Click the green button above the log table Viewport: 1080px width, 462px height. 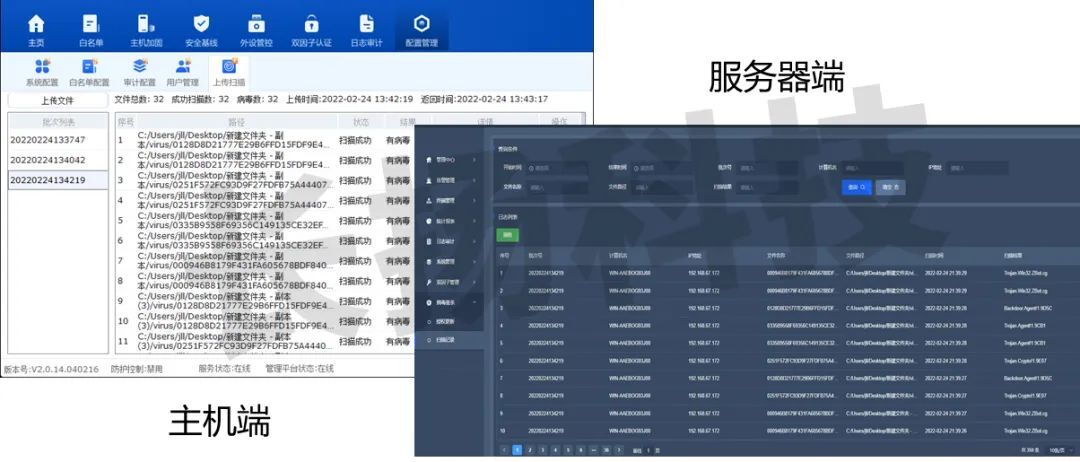click(x=508, y=234)
